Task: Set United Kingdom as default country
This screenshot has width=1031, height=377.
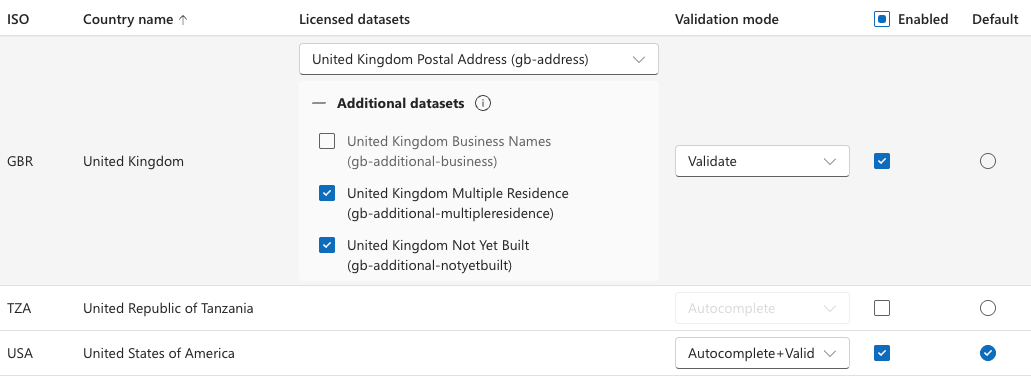Action: [988, 161]
